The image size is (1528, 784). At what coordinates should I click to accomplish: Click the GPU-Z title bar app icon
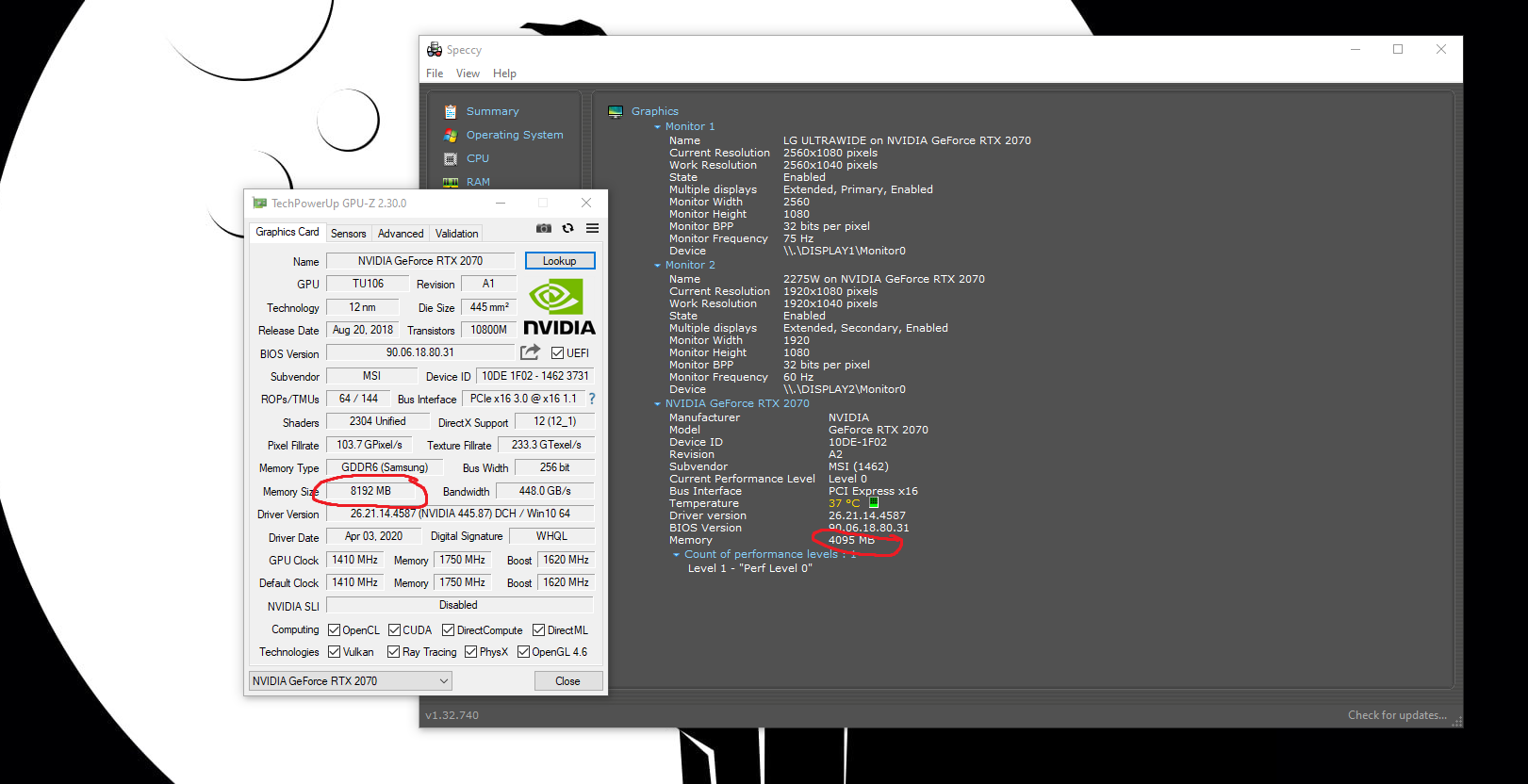(x=260, y=203)
